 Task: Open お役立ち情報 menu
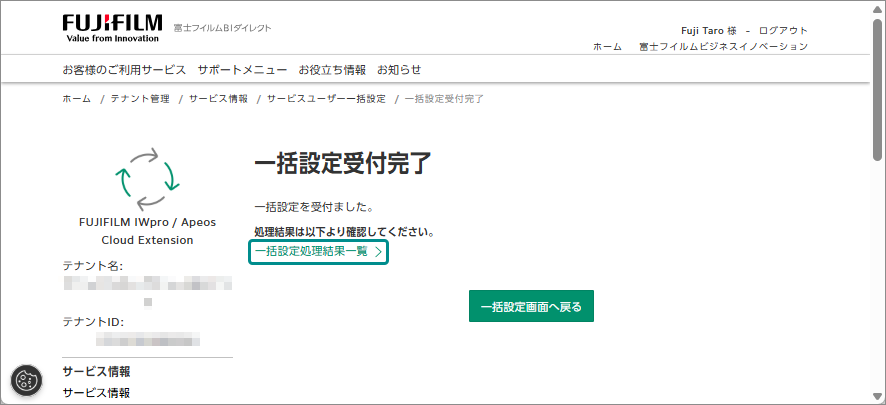tap(332, 70)
